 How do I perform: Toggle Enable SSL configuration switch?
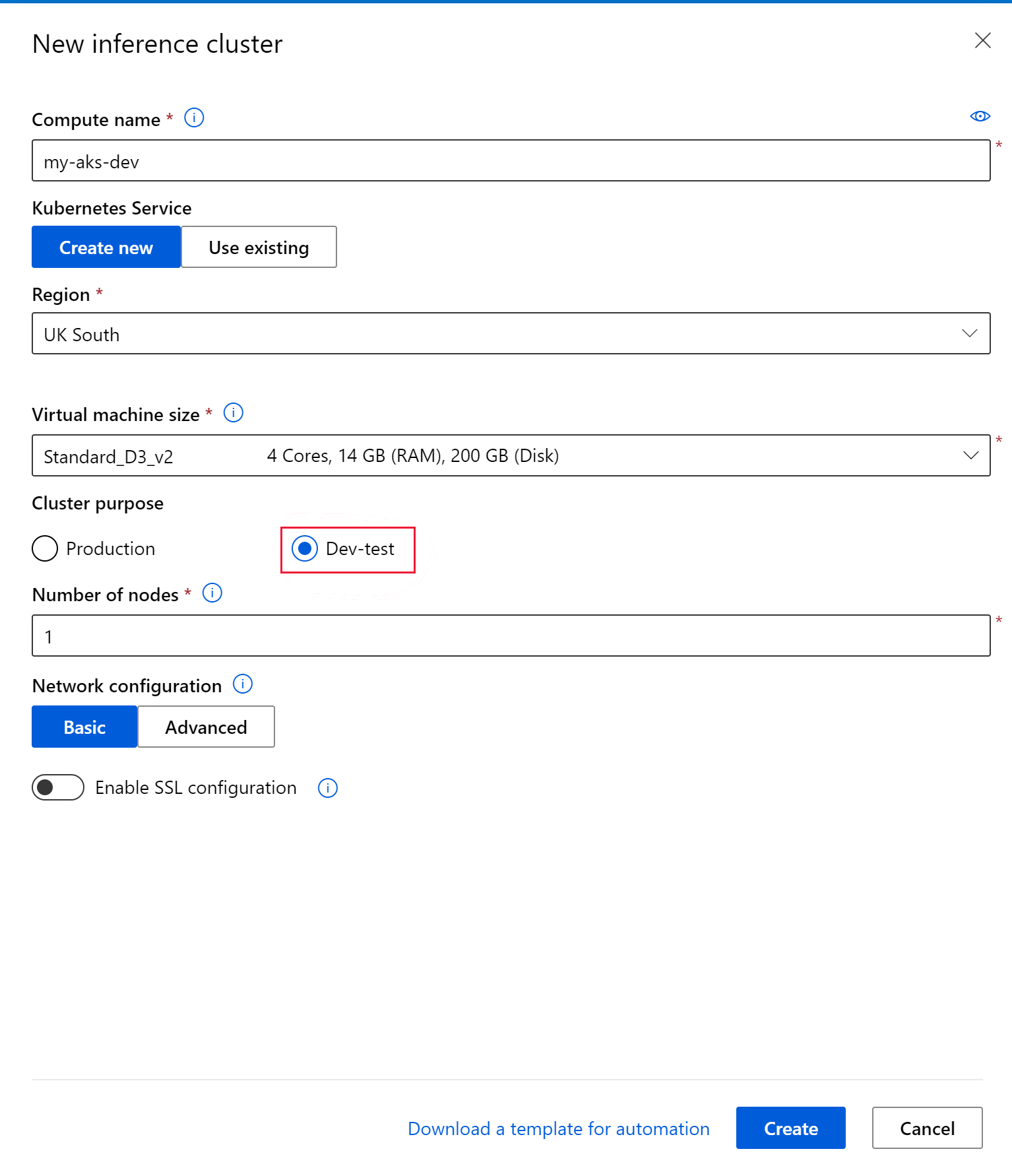click(58, 787)
